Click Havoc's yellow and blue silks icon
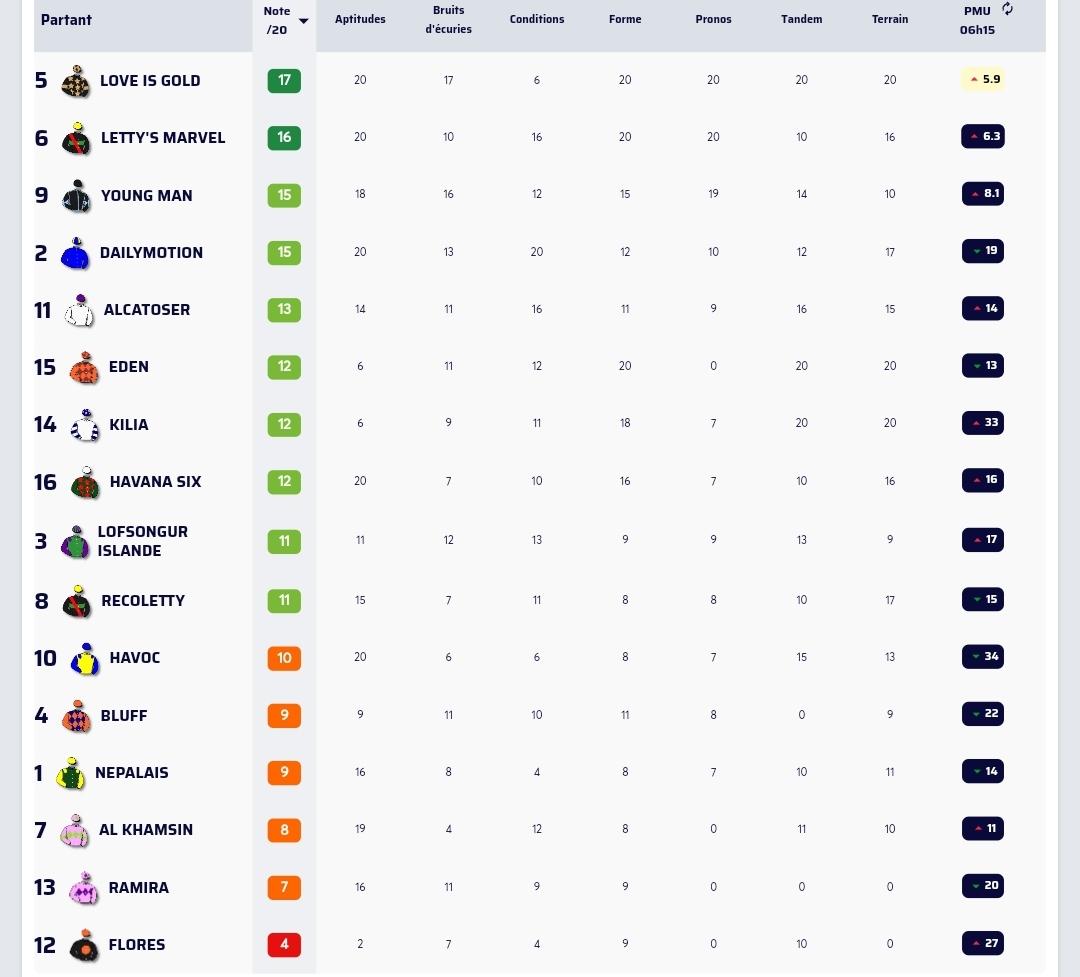The image size is (1080, 977). pyautogui.click(x=85, y=659)
